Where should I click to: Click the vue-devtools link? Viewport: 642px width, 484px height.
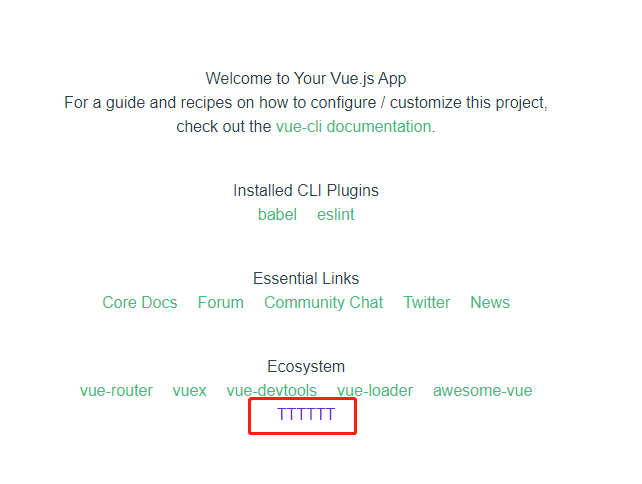271,391
